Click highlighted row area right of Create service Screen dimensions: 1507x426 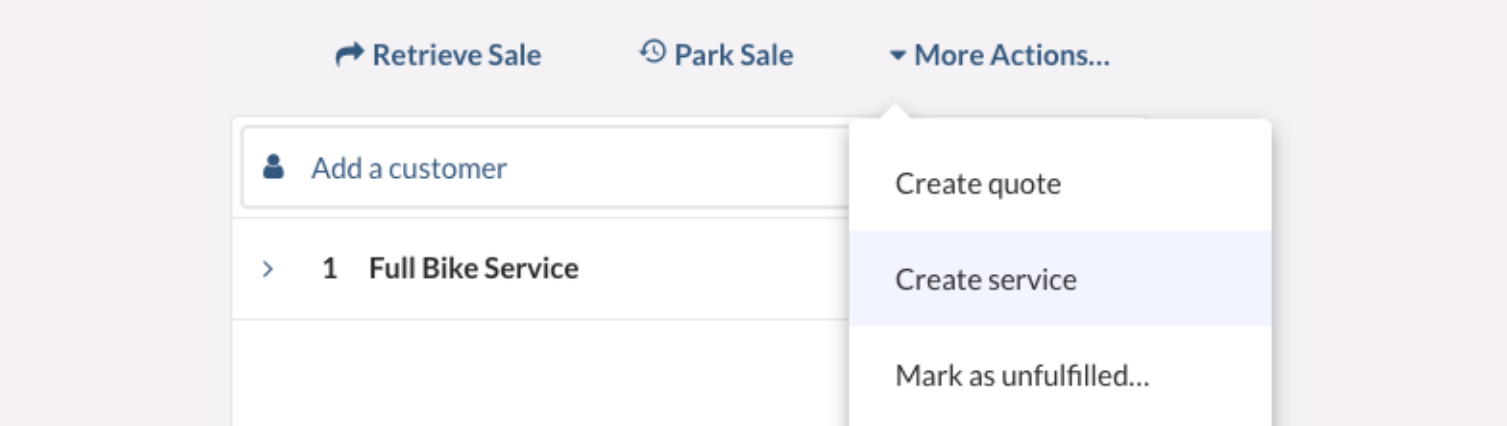1180,279
